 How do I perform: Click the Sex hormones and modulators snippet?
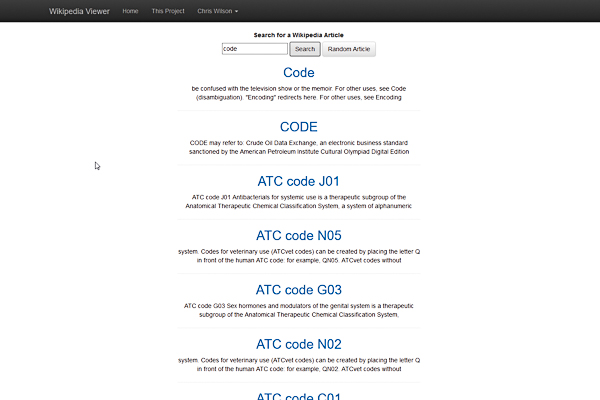(299, 309)
